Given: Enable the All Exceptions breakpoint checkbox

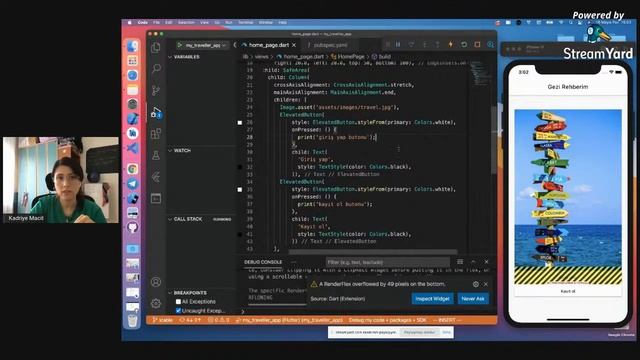Looking at the screenshot, I should click(178, 302).
